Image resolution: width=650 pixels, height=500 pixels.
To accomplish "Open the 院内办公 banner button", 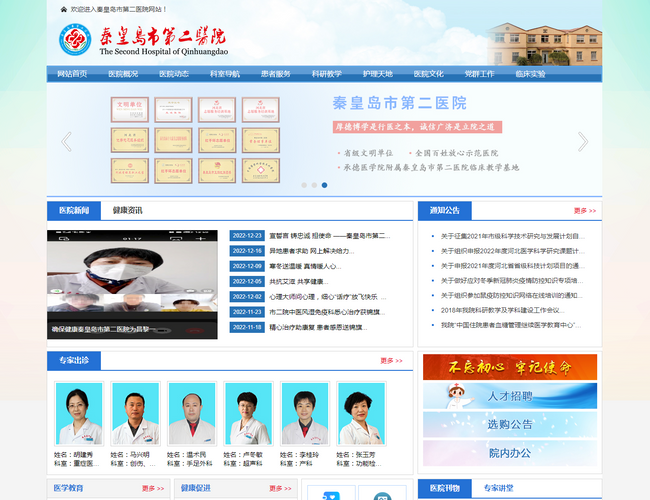I will (x=510, y=453).
